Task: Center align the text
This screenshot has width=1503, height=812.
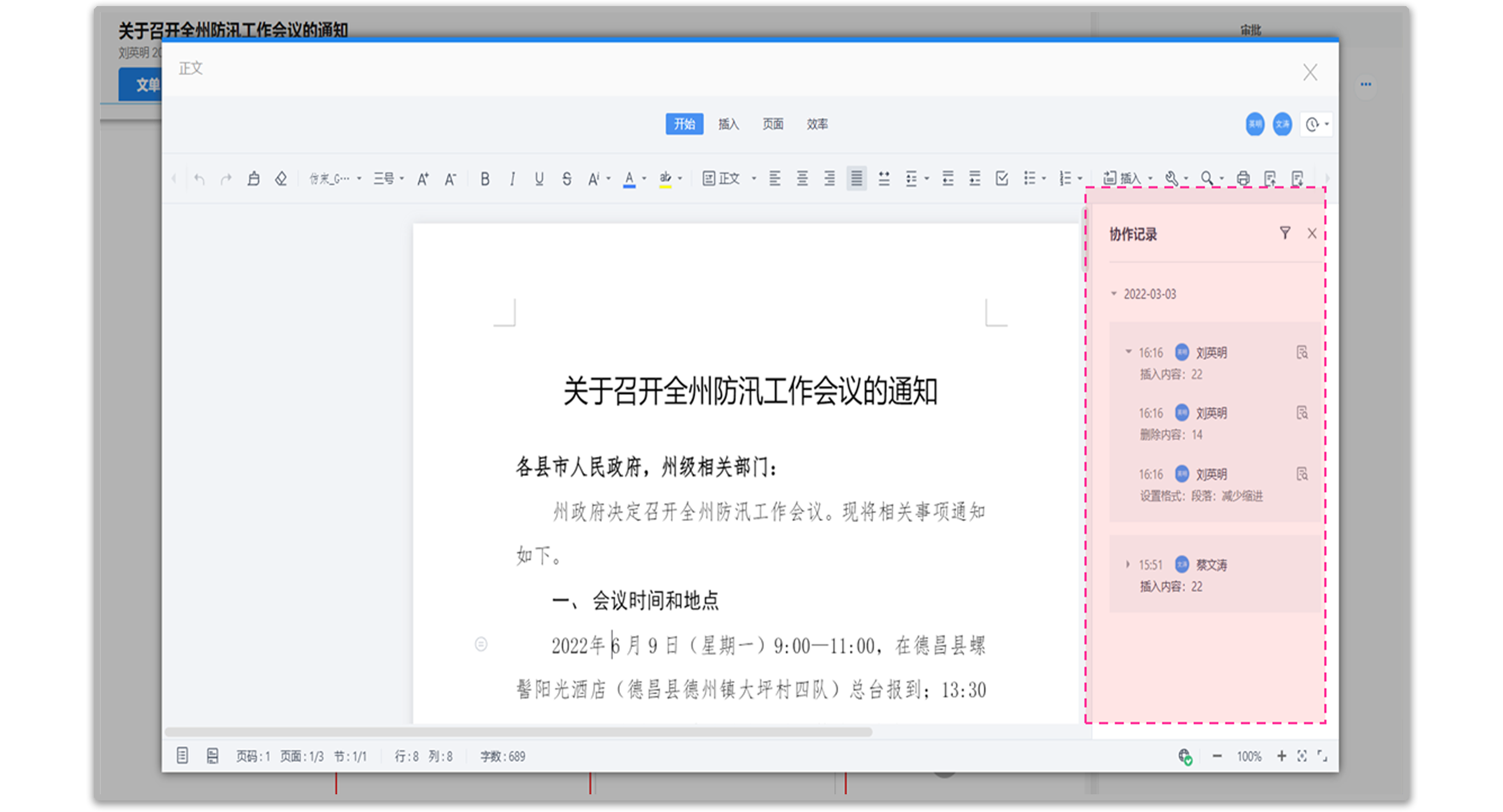Action: pyautogui.click(x=802, y=178)
